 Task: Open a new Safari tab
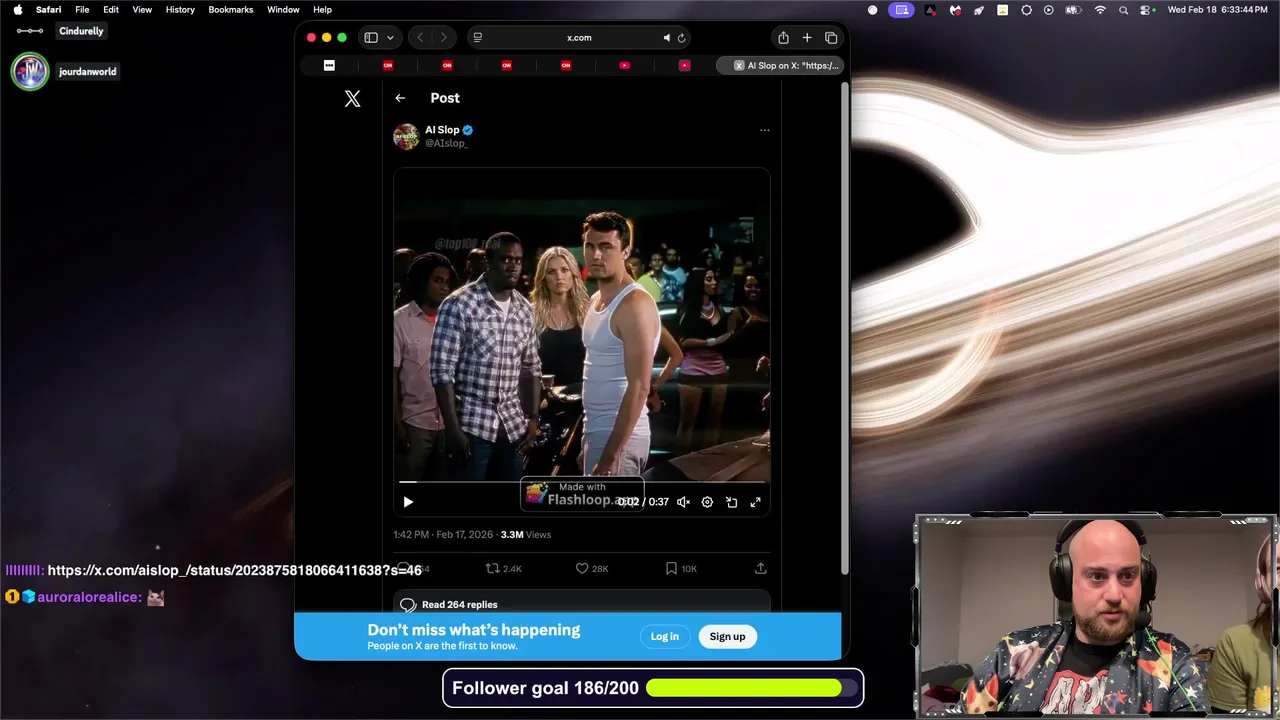coord(807,38)
